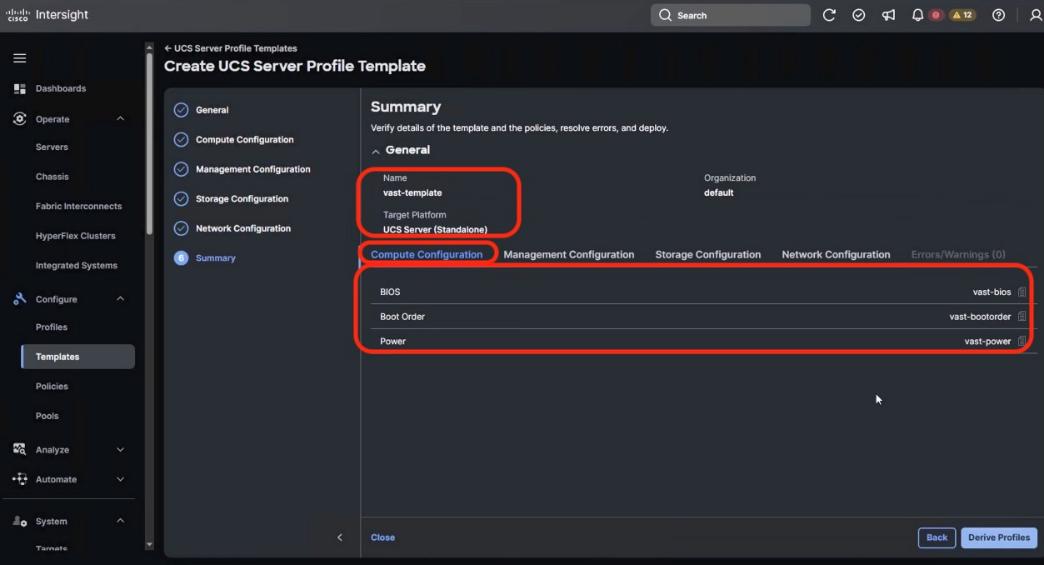The image size is (1044, 565).
Task: Open the Errors/Warnings (0) tab
Action: [958, 254]
